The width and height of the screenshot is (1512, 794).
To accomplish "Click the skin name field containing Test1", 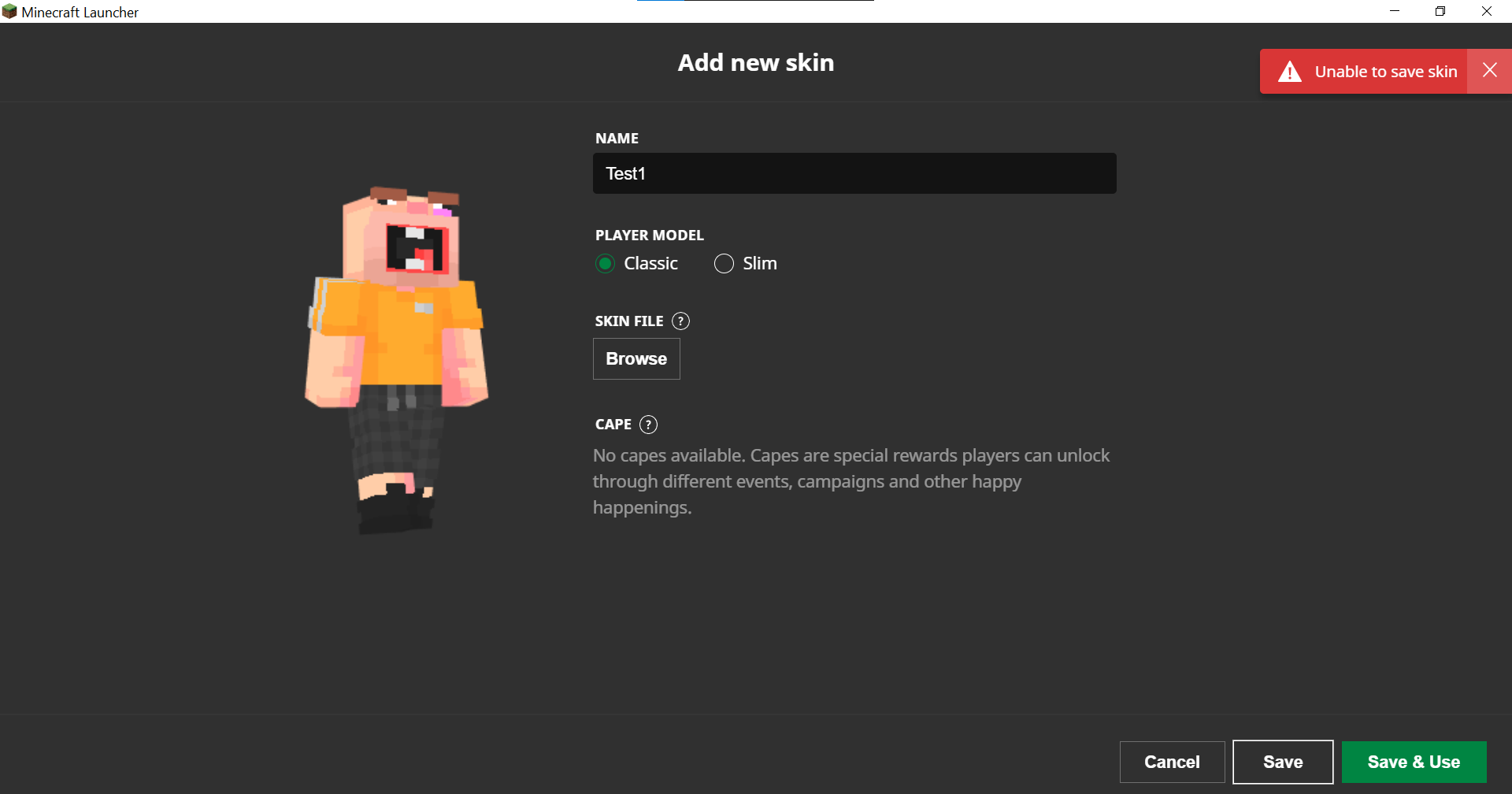I will coord(854,173).
